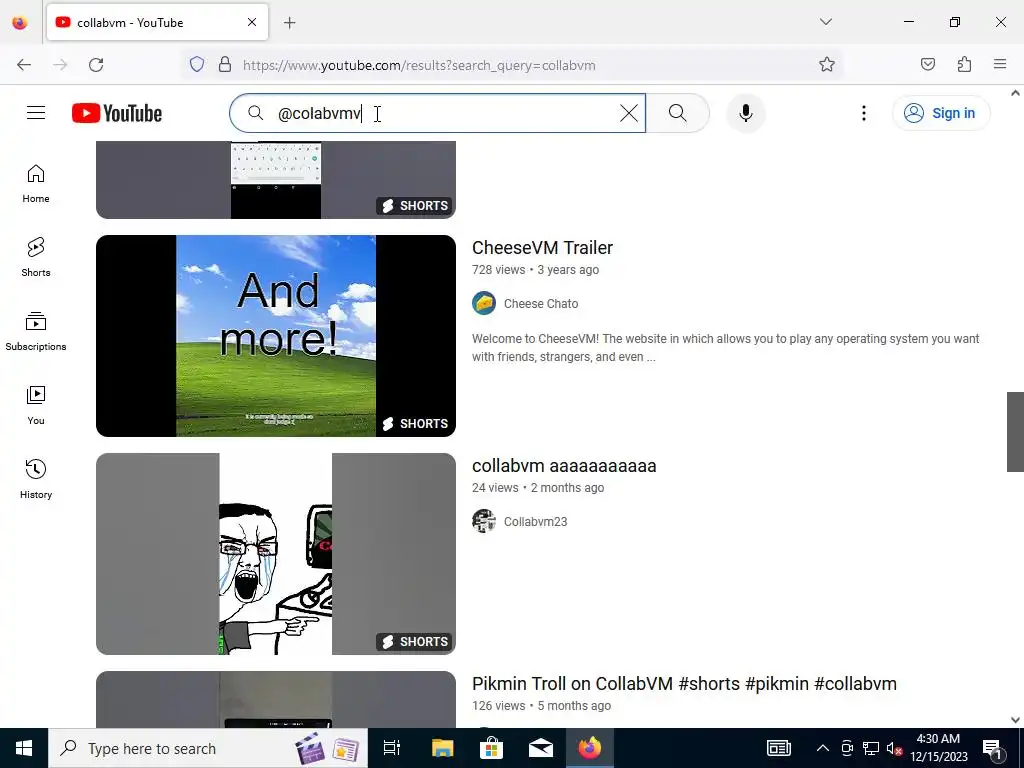Open the muted volume tray icon
Screen dimensions: 1024x768
[894, 748]
